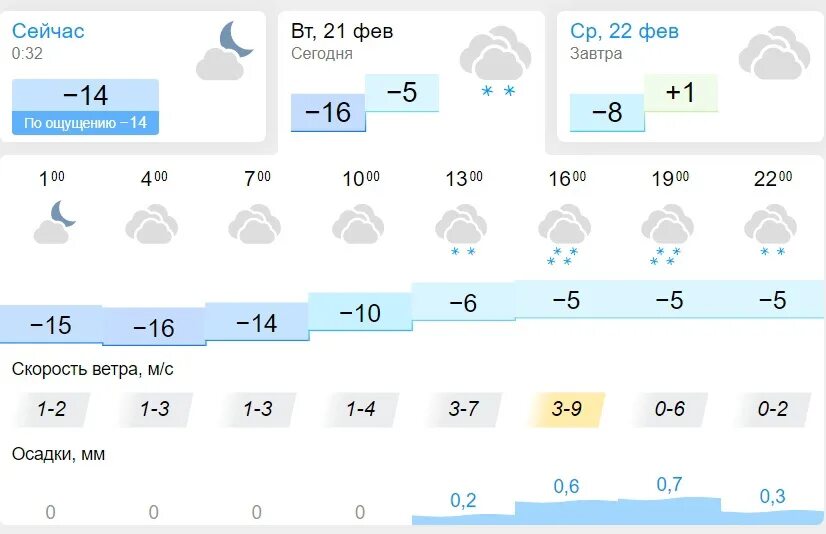
Task: Click the −10 temperature bar at 10:00
Action: coord(360,312)
